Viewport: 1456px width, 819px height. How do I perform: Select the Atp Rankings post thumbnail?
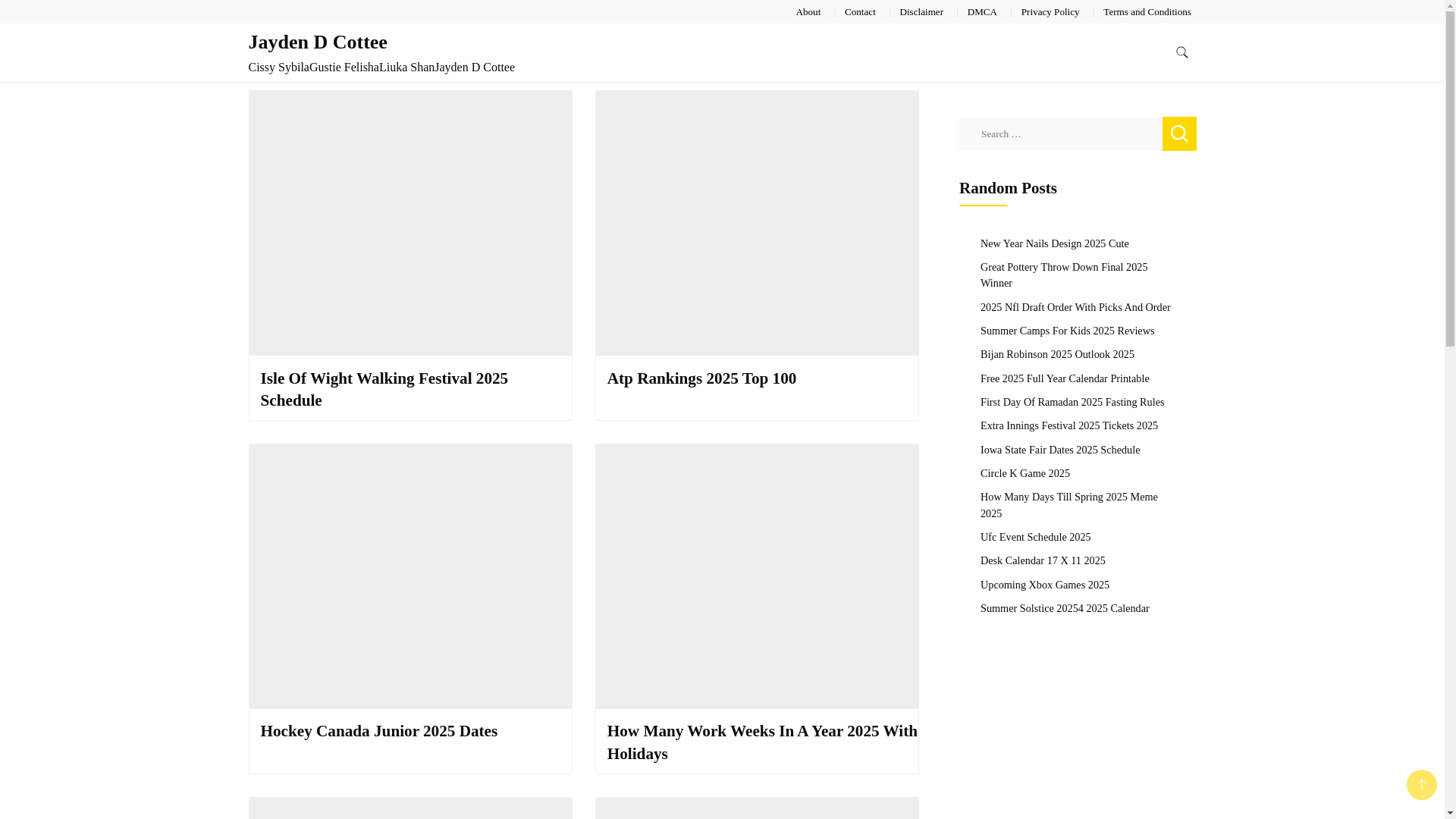click(x=757, y=223)
